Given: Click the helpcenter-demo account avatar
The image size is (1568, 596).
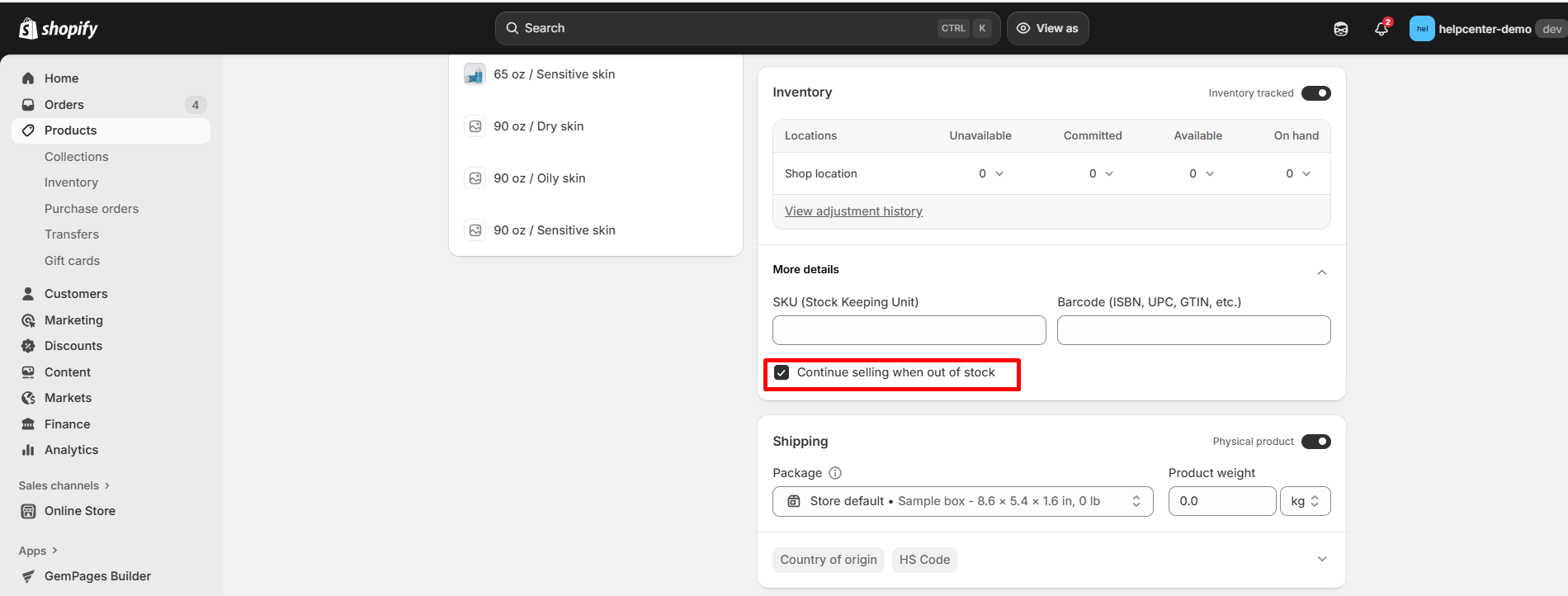Looking at the screenshot, I should click(x=1421, y=29).
